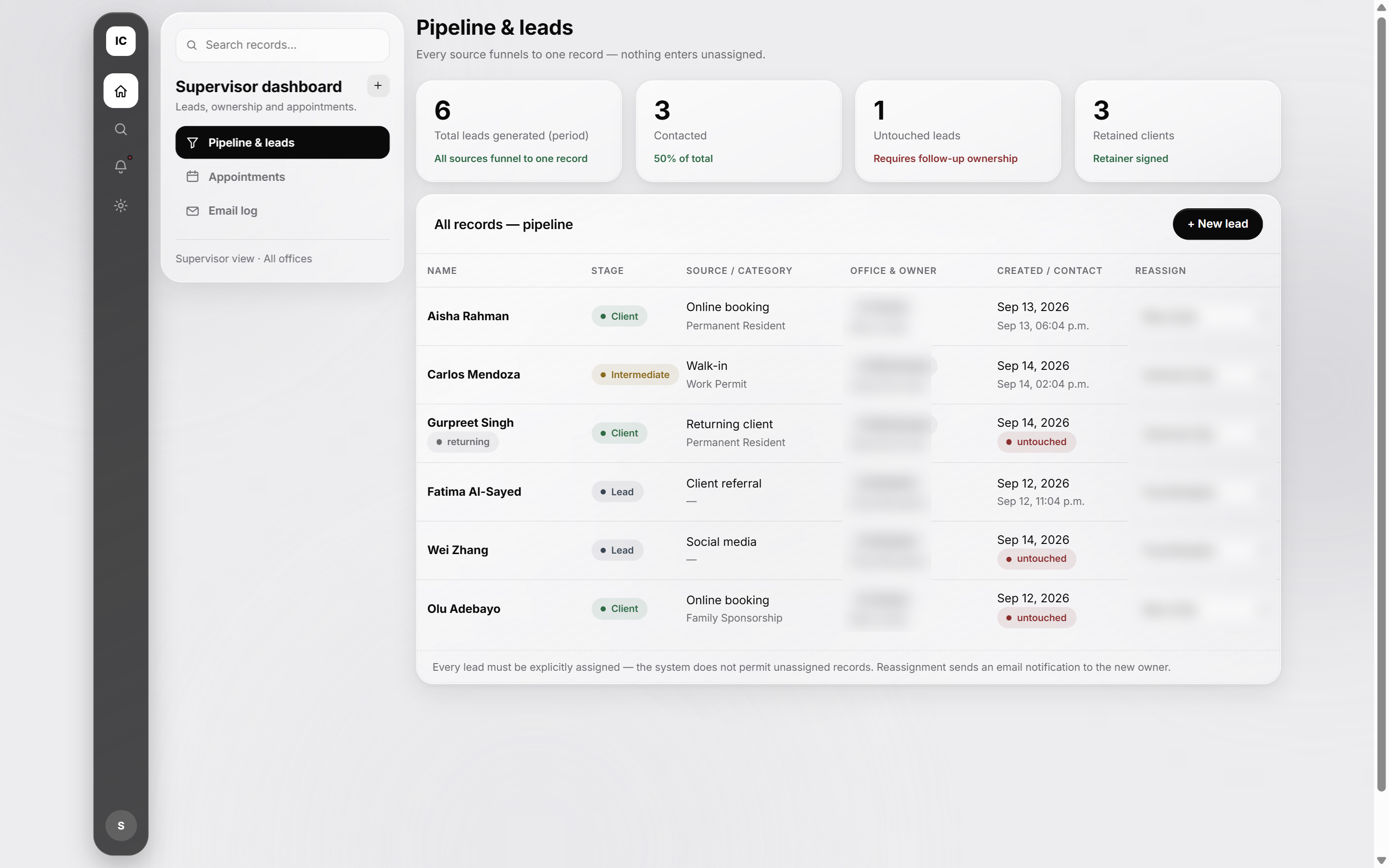Click the Total leads generated card
This screenshot has width=1389, height=868.
pyautogui.click(x=519, y=131)
